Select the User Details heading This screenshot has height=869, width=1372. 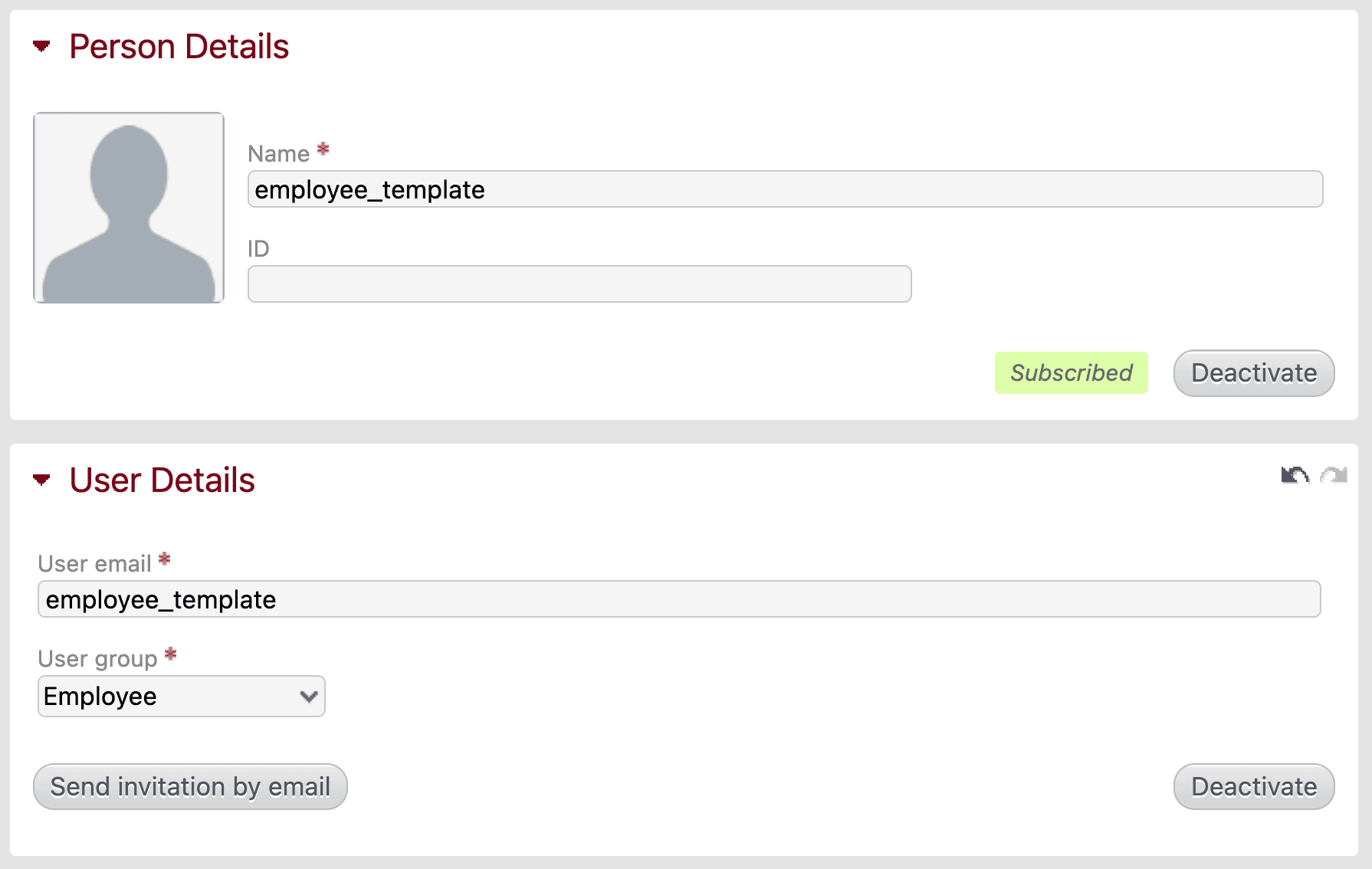point(162,480)
